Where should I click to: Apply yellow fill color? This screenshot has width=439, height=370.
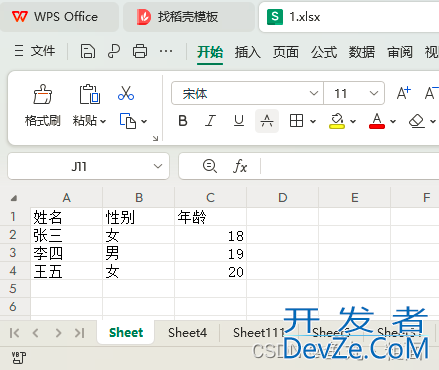click(x=337, y=121)
